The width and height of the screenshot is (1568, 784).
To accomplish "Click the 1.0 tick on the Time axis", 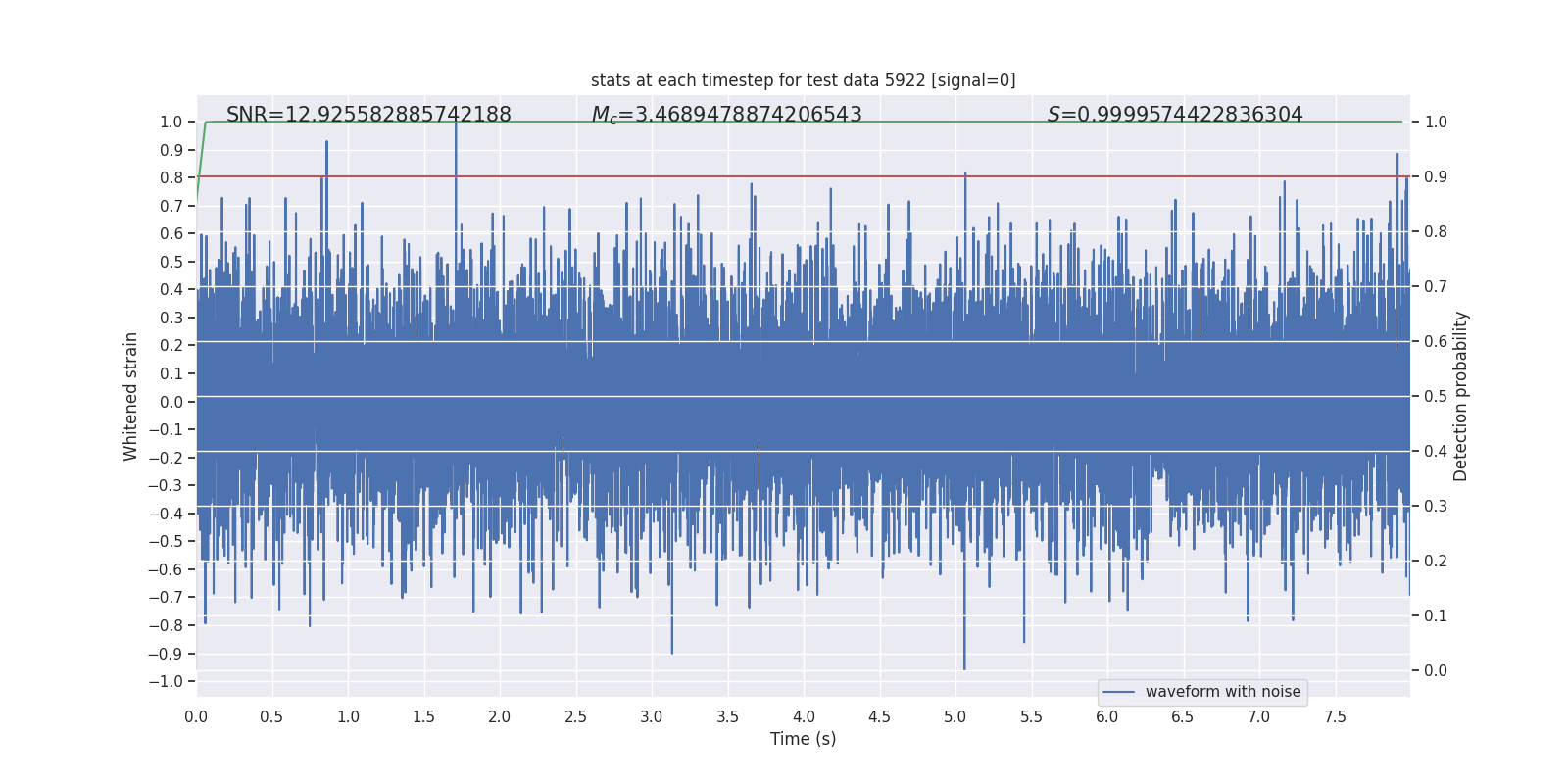I will click(348, 717).
